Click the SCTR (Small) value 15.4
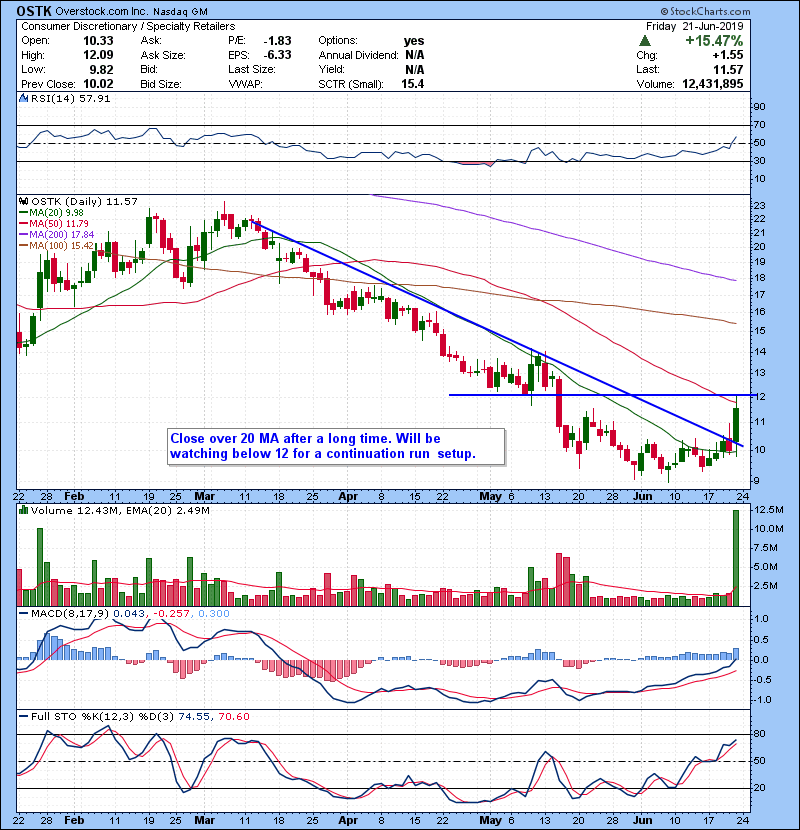 (412, 84)
